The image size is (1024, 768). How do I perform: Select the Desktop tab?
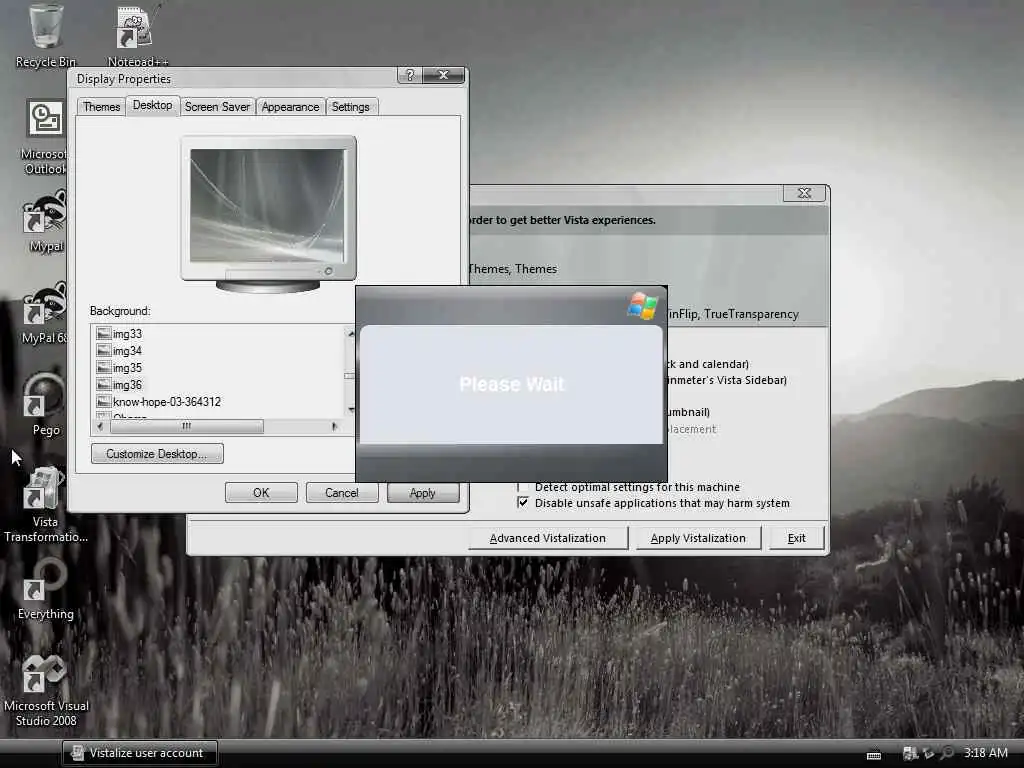click(x=152, y=105)
